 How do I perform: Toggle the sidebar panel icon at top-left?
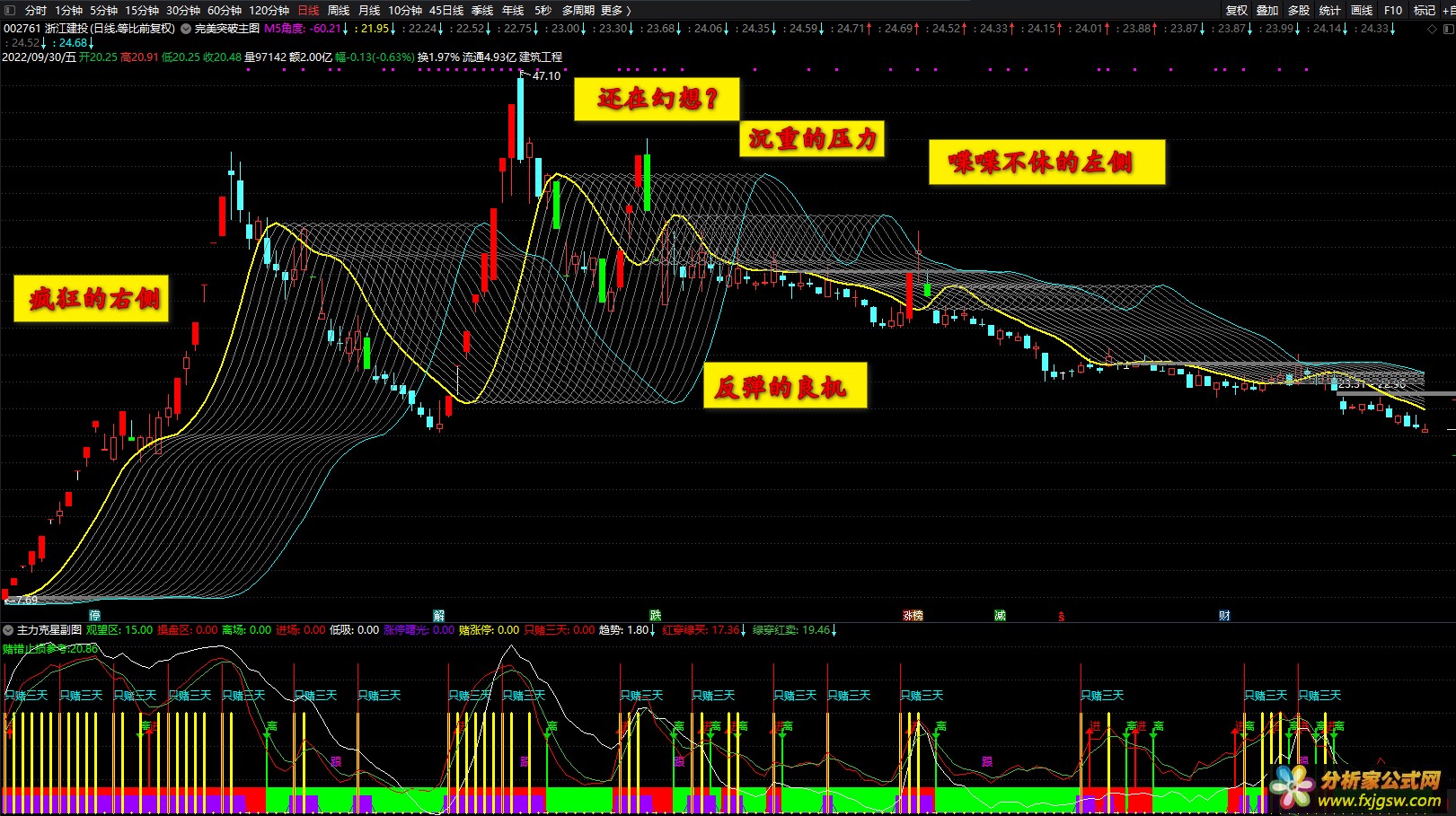point(10,10)
